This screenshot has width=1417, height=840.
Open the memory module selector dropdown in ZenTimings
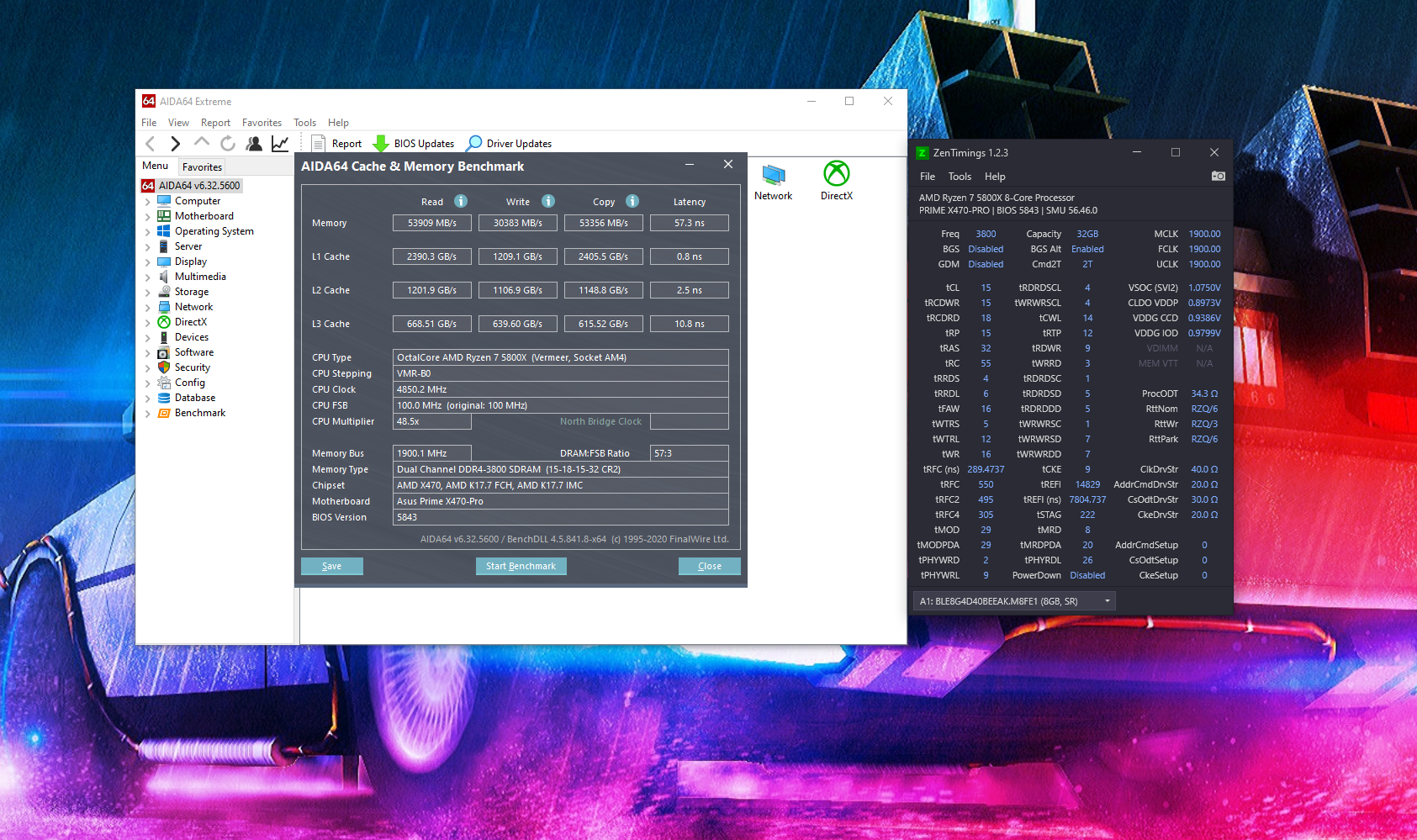tap(1014, 601)
